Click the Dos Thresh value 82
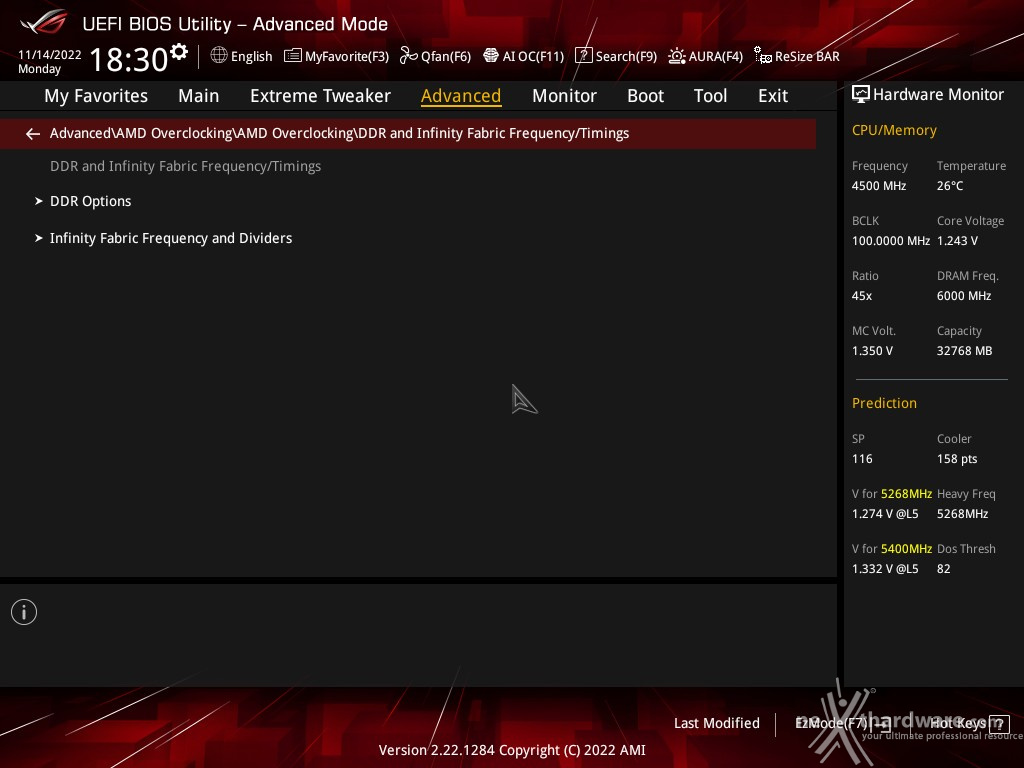The width and height of the screenshot is (1024, 768). [944, 569]
